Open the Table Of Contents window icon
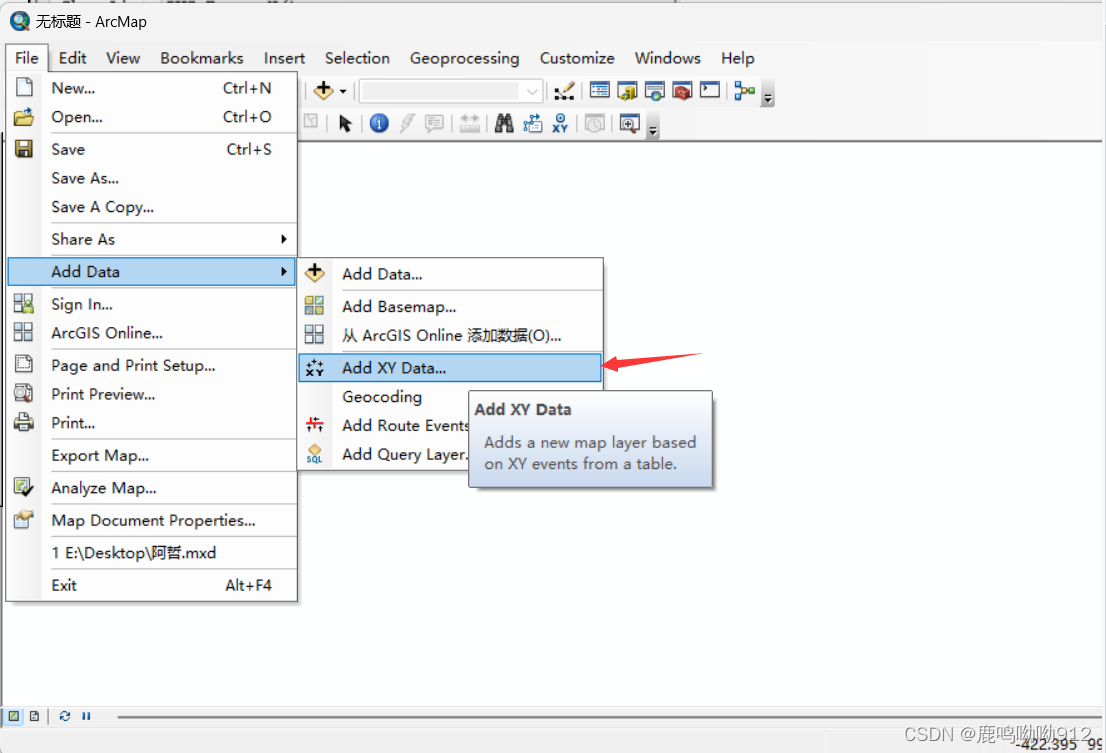Viewport: 1106px width, 753px height. click(600, 90)
